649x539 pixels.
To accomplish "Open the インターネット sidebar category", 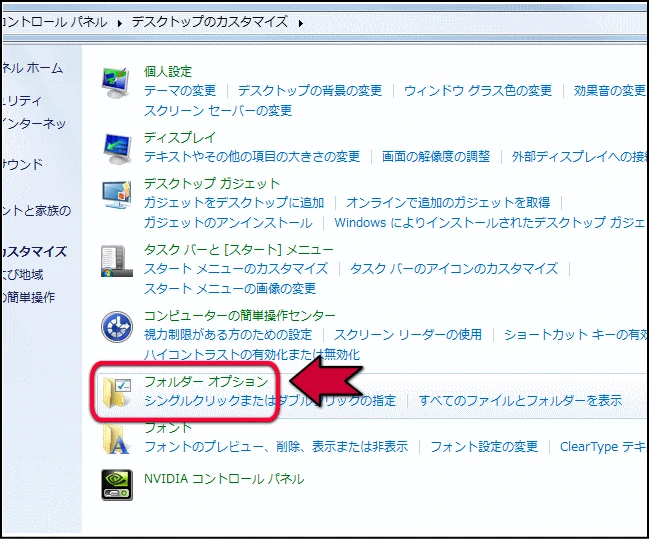I will (34, 123).
